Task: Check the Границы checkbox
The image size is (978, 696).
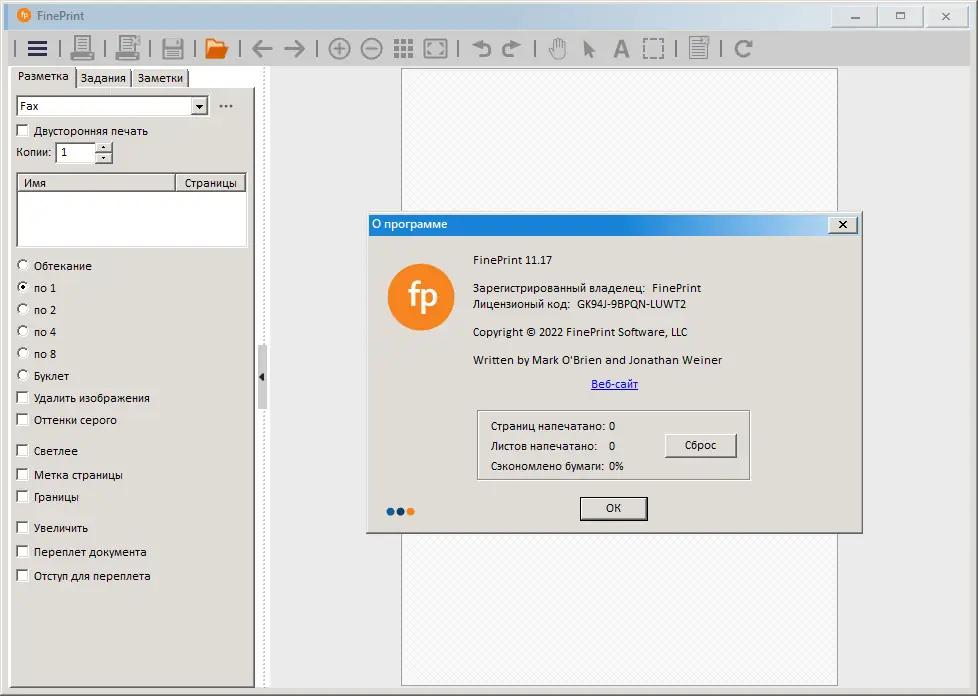Action: coord(22,496)
